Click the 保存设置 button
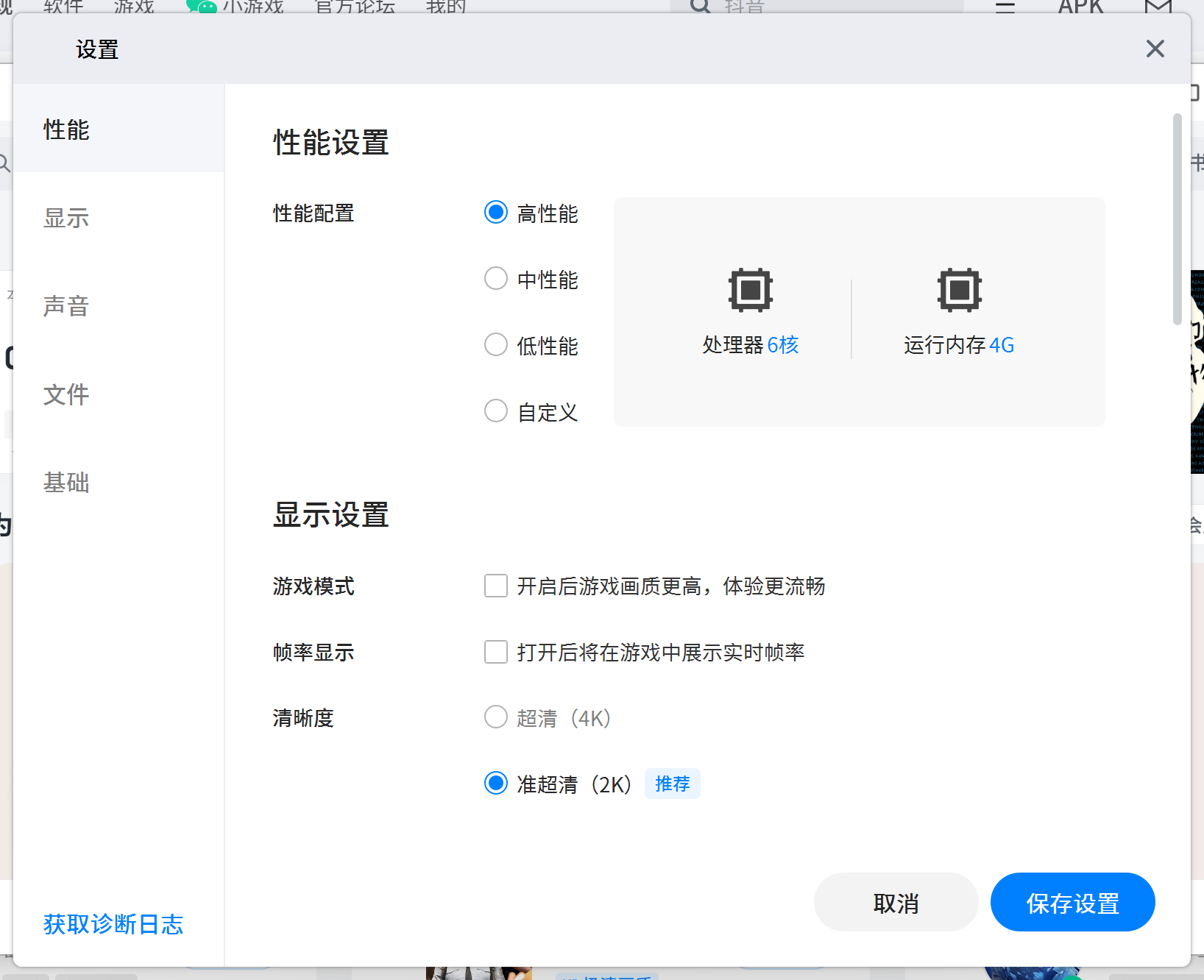 coord(1072,903)
